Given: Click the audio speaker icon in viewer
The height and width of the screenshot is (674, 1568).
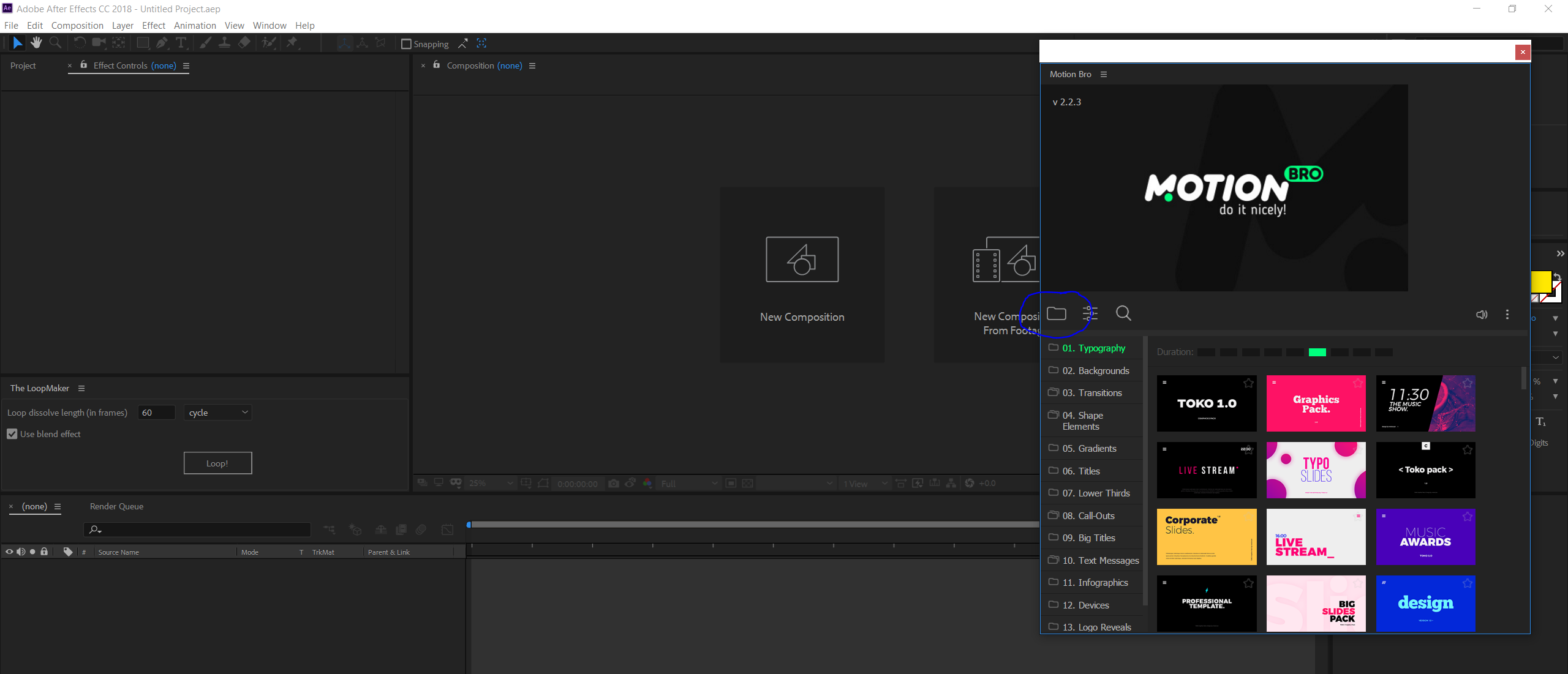Looking at the screenshot, I should pyautogui.click(x=1482, y=315).
